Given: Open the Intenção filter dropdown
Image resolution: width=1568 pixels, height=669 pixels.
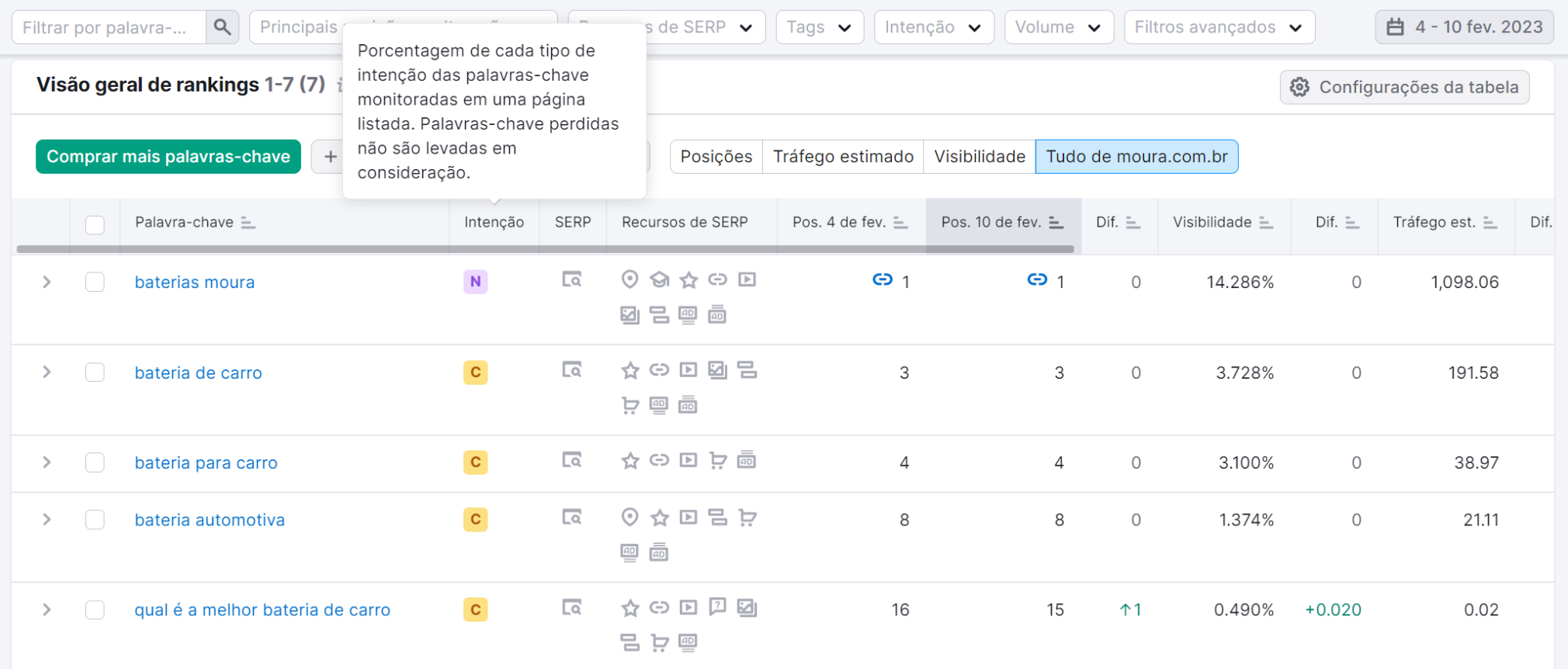Looking at the screenshot, I should click(x=934, y=27).
